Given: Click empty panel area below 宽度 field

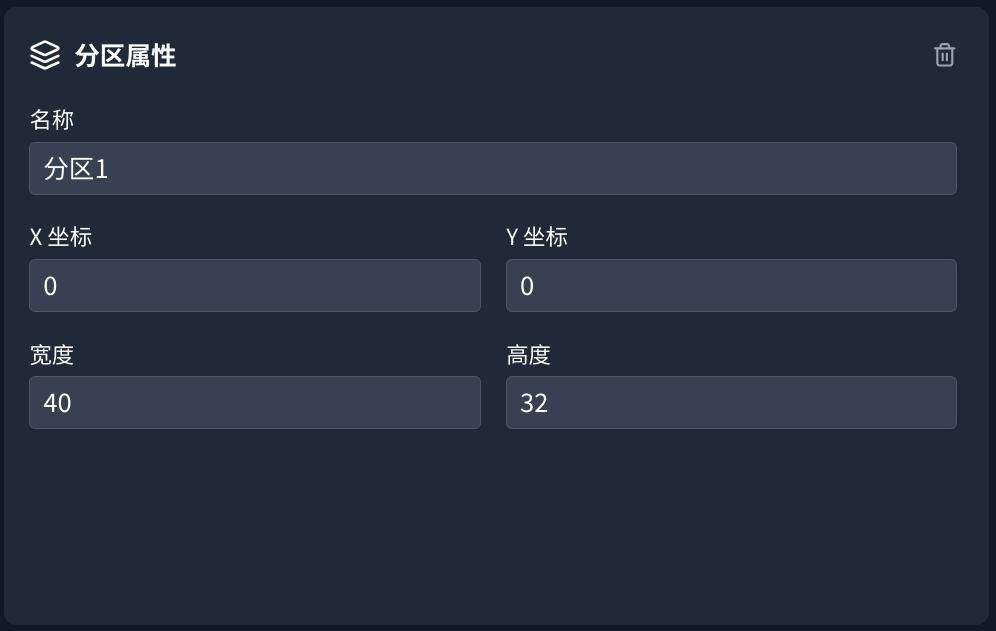Looking at the screenshot, I should [x=254, y=520].
